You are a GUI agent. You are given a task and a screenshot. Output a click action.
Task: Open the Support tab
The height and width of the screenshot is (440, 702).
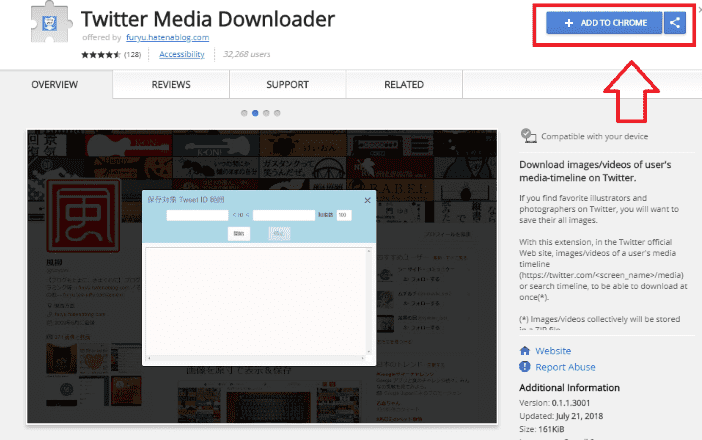coord(287,85)
